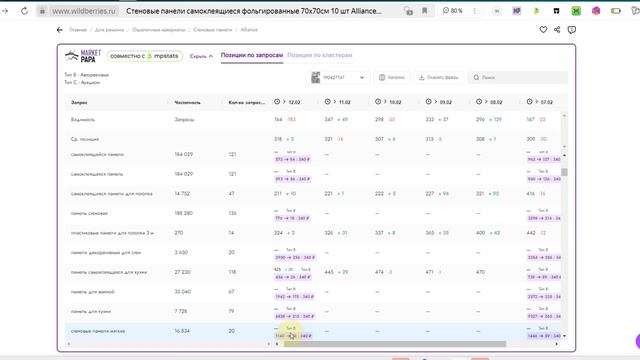
Task: Open the green X extension icon
Action: click(576, 11)
